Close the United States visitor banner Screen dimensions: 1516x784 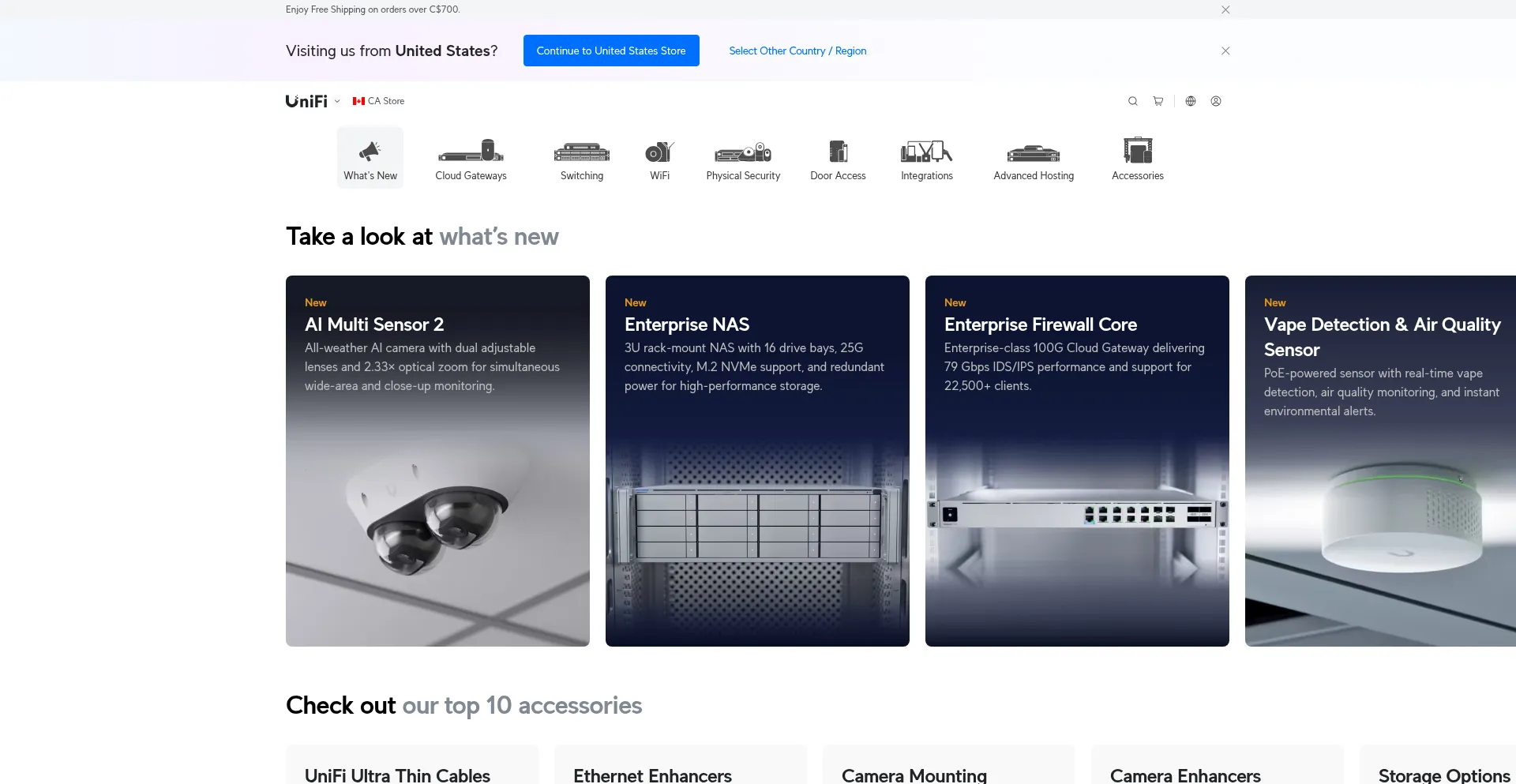[1225, 51]
